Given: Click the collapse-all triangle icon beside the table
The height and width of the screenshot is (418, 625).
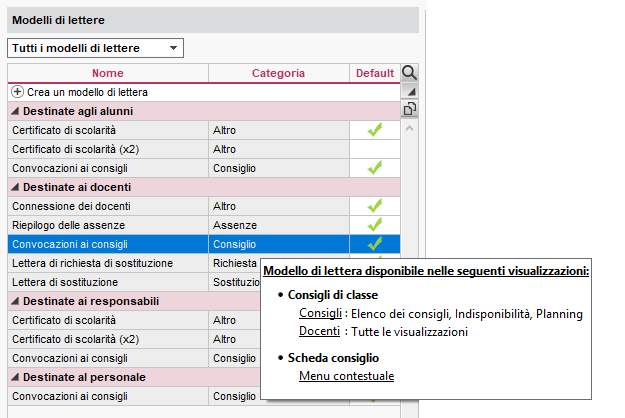Looking at the screenshot, I should point(409,91).
